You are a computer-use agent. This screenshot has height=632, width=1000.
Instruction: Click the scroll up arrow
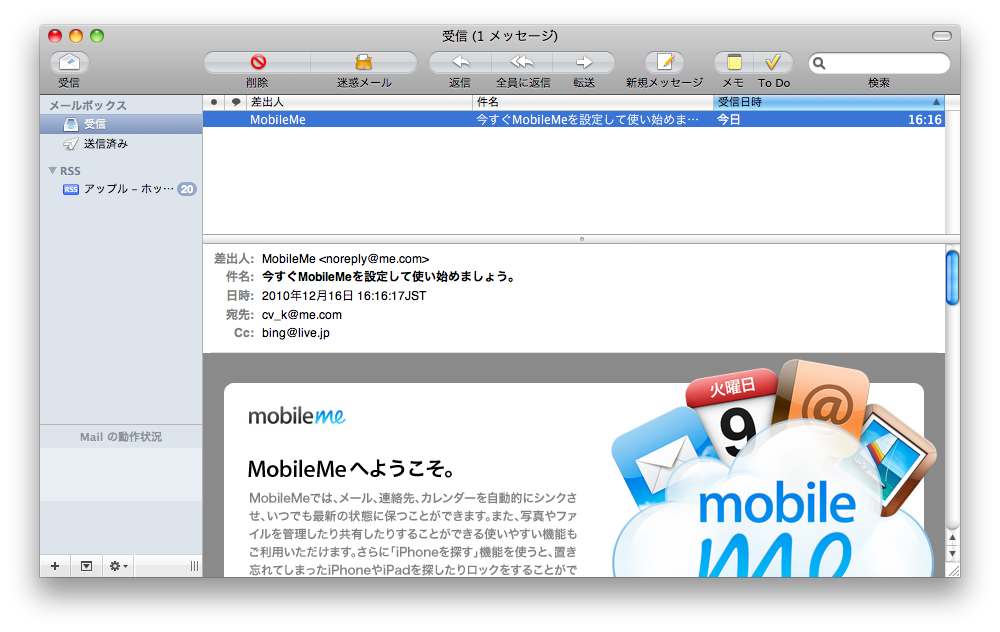[x=952, y=537]
